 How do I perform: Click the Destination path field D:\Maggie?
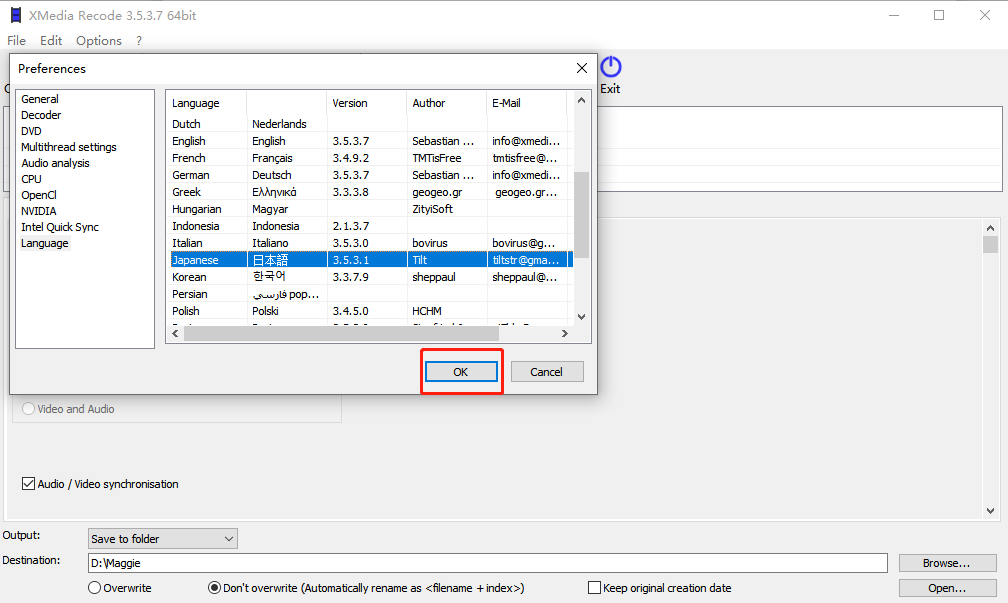(x=487, y=563)
